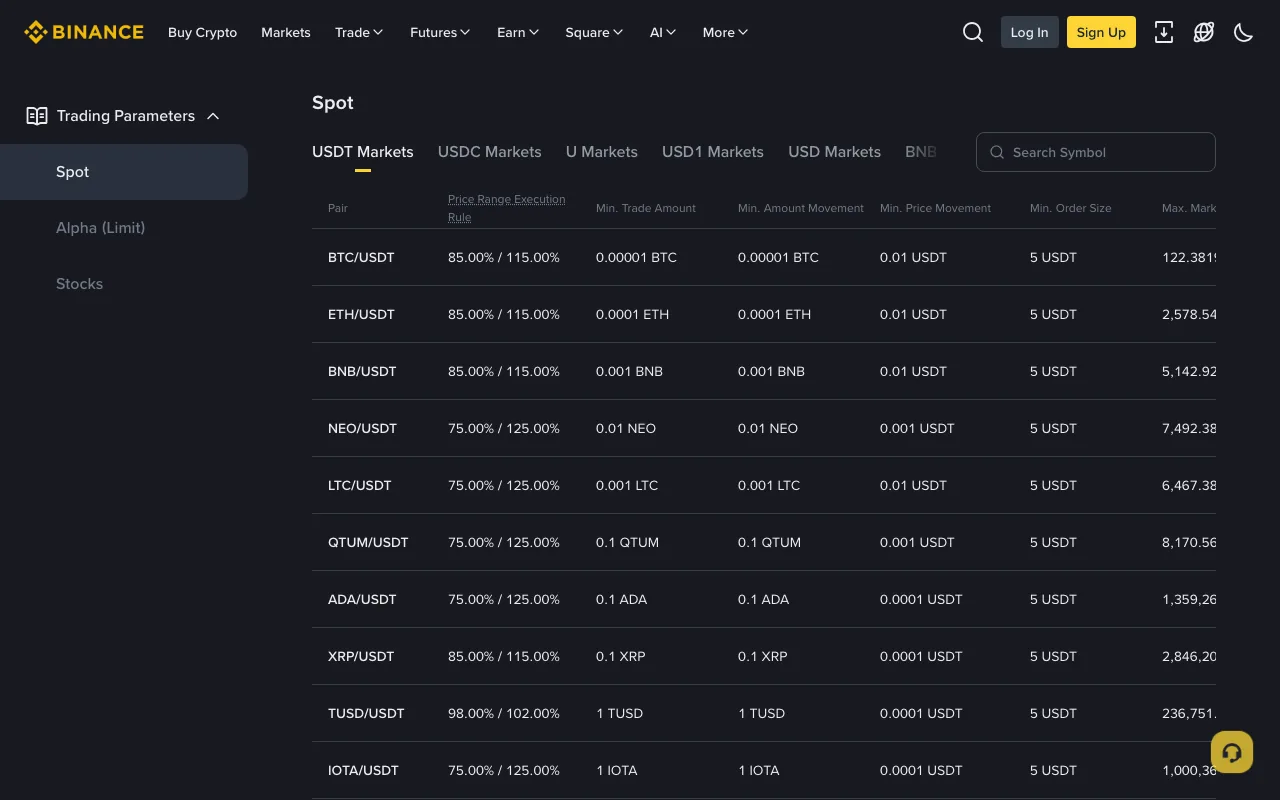The height and width of the screenshot is (800, 1280).
Task: Go to the Markets page
Action: point(286,32)
